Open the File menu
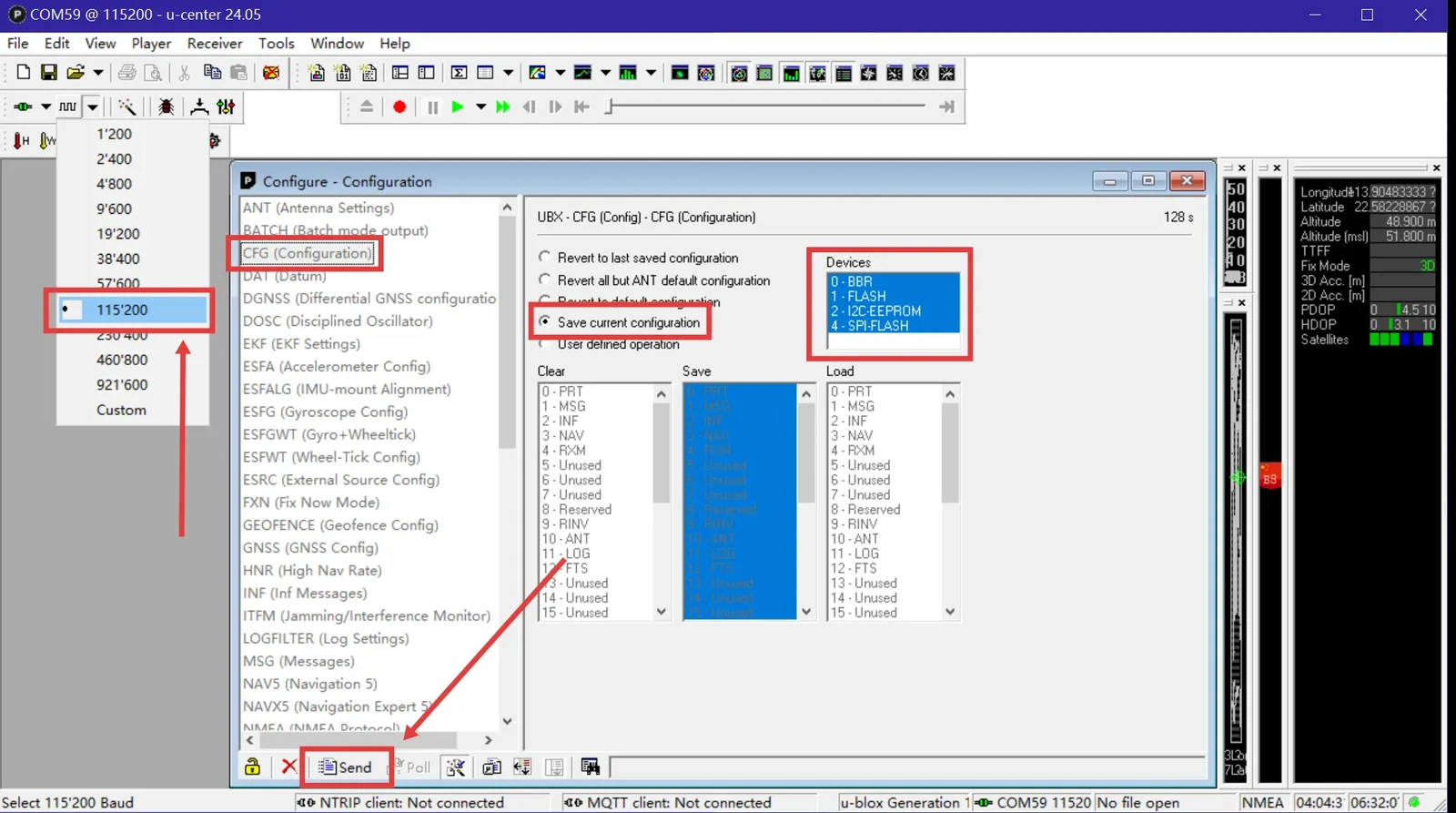This screenshot has width=1456, height=813. (18, 43)
